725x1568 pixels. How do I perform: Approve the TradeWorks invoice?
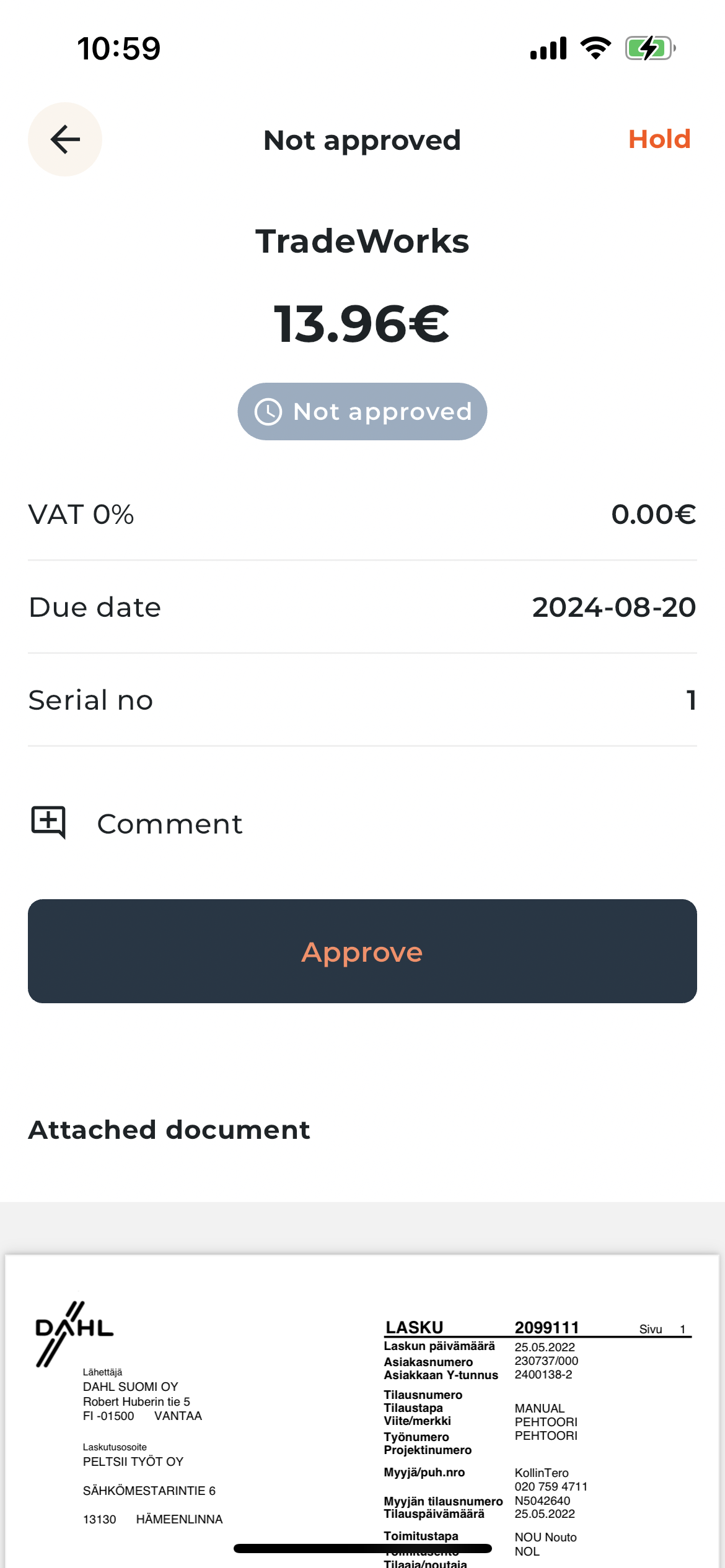tap(362, 951)
